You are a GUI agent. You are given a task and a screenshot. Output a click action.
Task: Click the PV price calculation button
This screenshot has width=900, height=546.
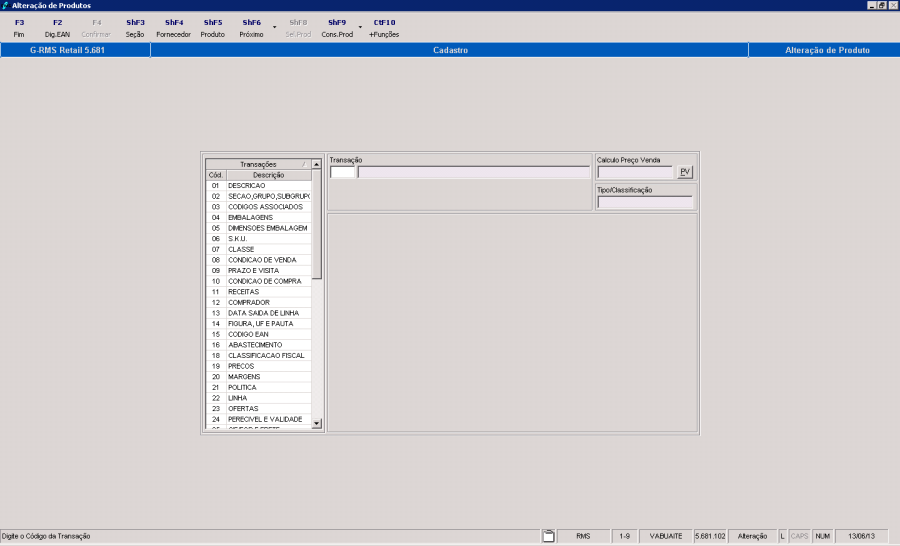(x=685, y=172)
